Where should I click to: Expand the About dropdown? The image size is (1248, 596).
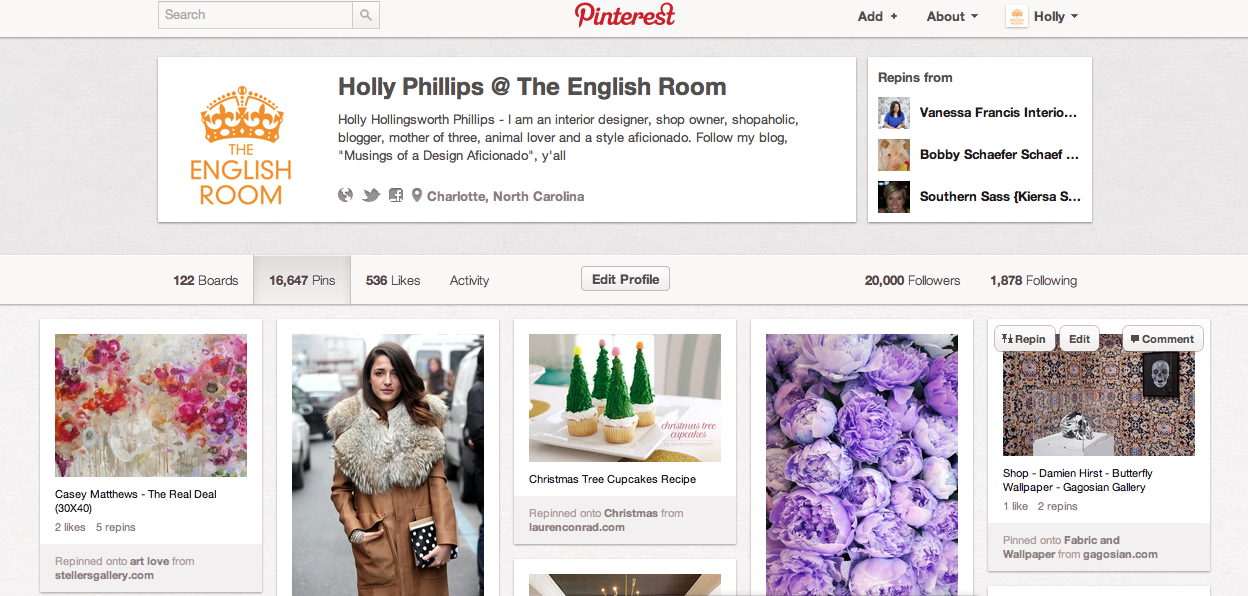click(x=952, y=16)
